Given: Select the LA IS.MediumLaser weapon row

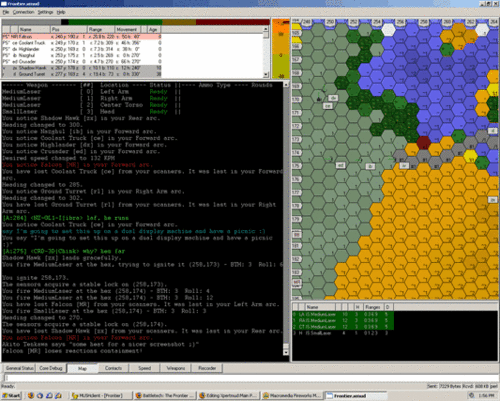Looking at the screenshot, I should tap(343, 314).
